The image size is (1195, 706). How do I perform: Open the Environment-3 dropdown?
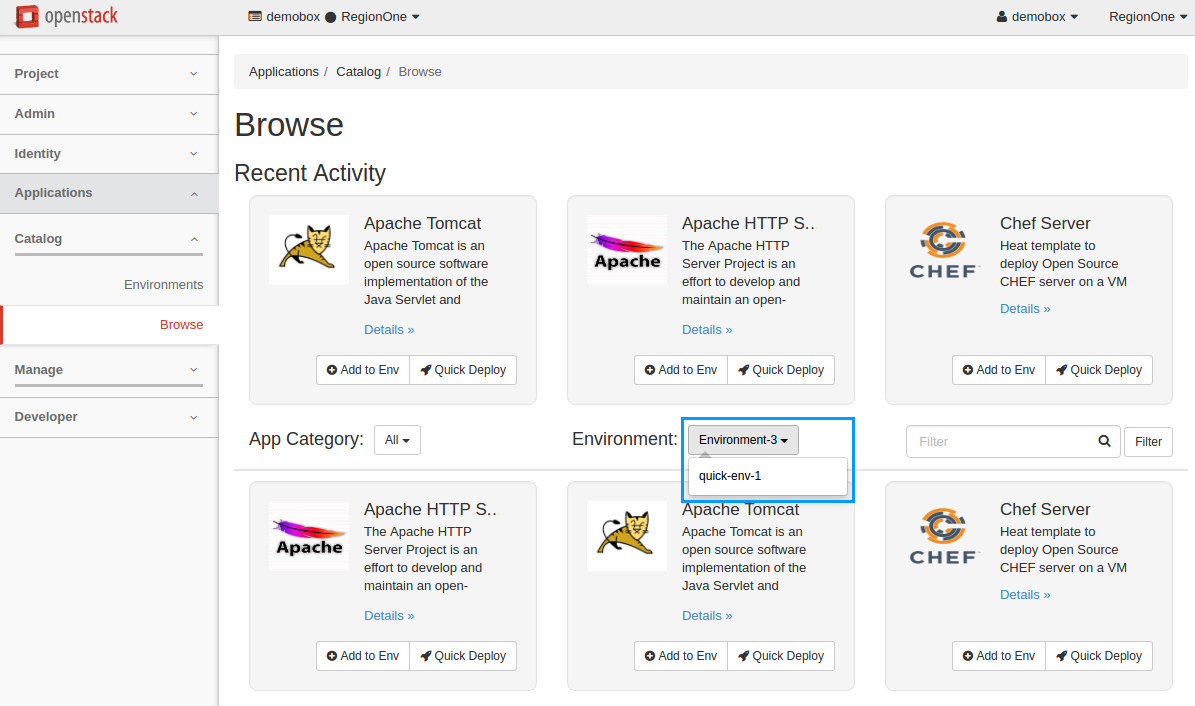pyautogui.click(x=743, y=440)
